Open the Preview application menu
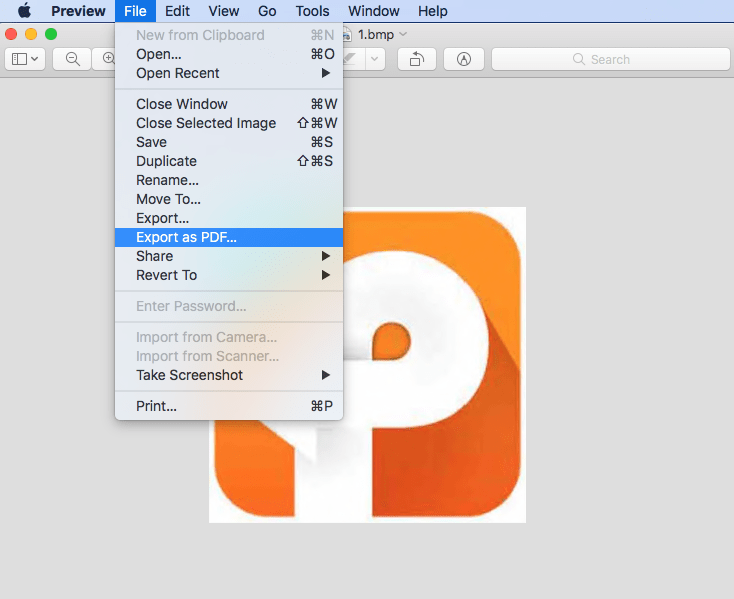 (x=78, y=11)
